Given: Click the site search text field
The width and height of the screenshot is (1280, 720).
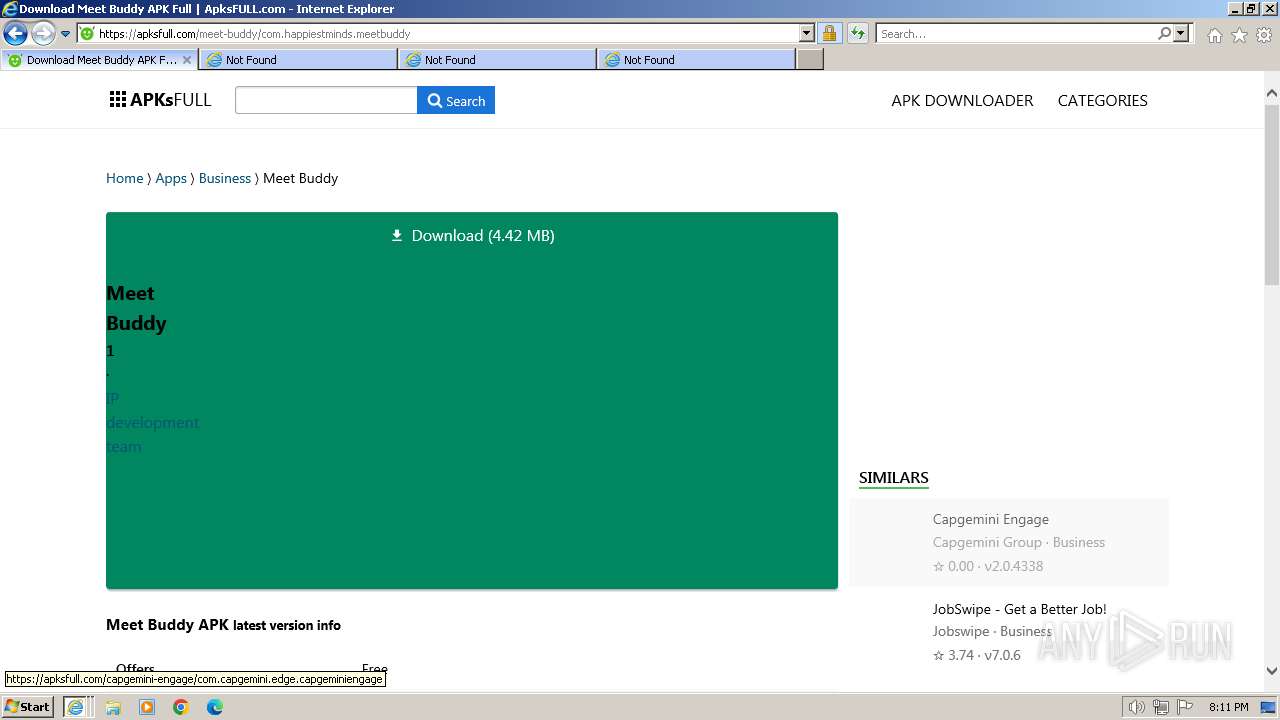Looking at the screenshot, I should pyautogui.click(x=326, y=100).
